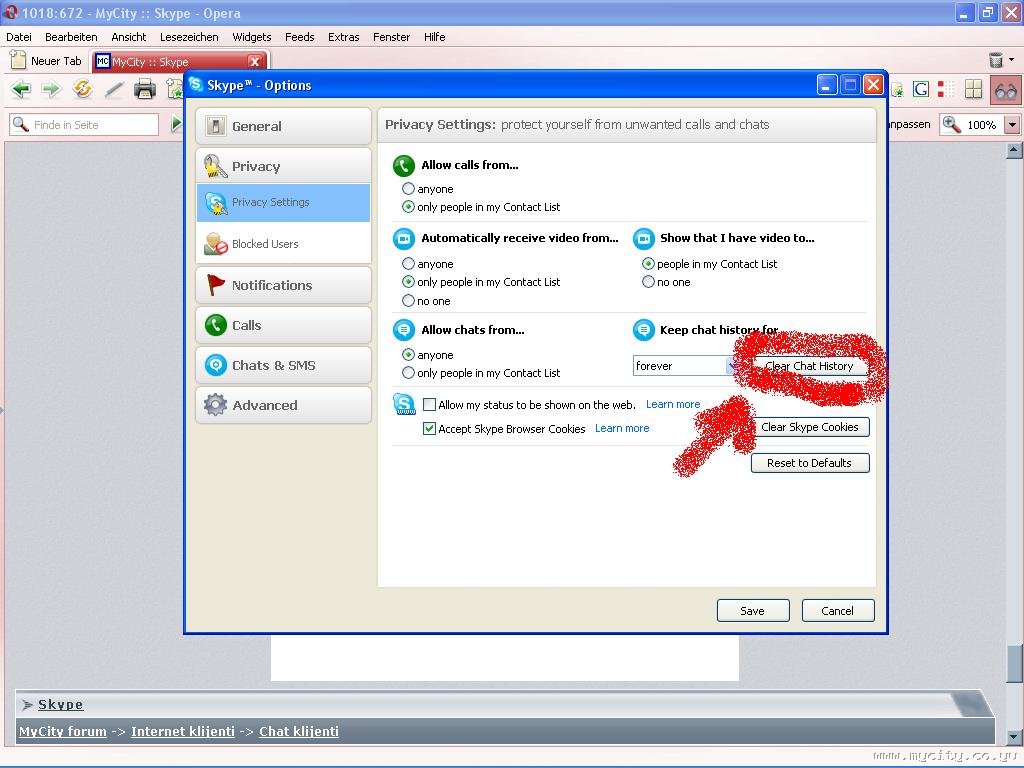Click Clear Skype Cookies button

pyautogui.click(x=810, y=427)
